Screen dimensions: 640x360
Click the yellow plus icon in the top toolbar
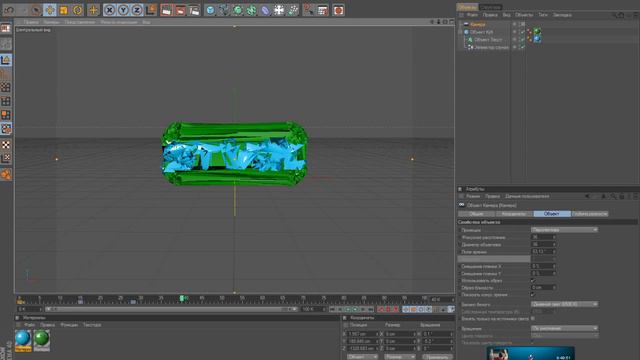pos(93,10)
